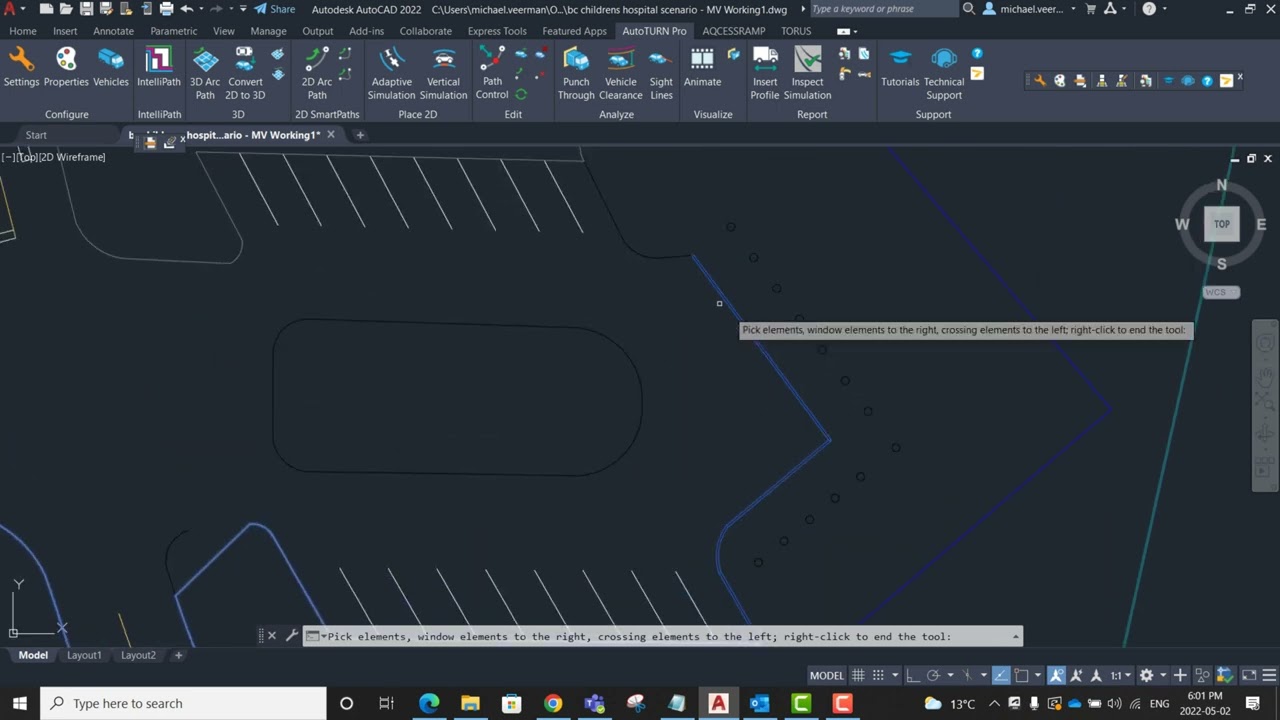1280x720 pixels.
Task: Click the Undo arrow
Action: coord(186,9)
